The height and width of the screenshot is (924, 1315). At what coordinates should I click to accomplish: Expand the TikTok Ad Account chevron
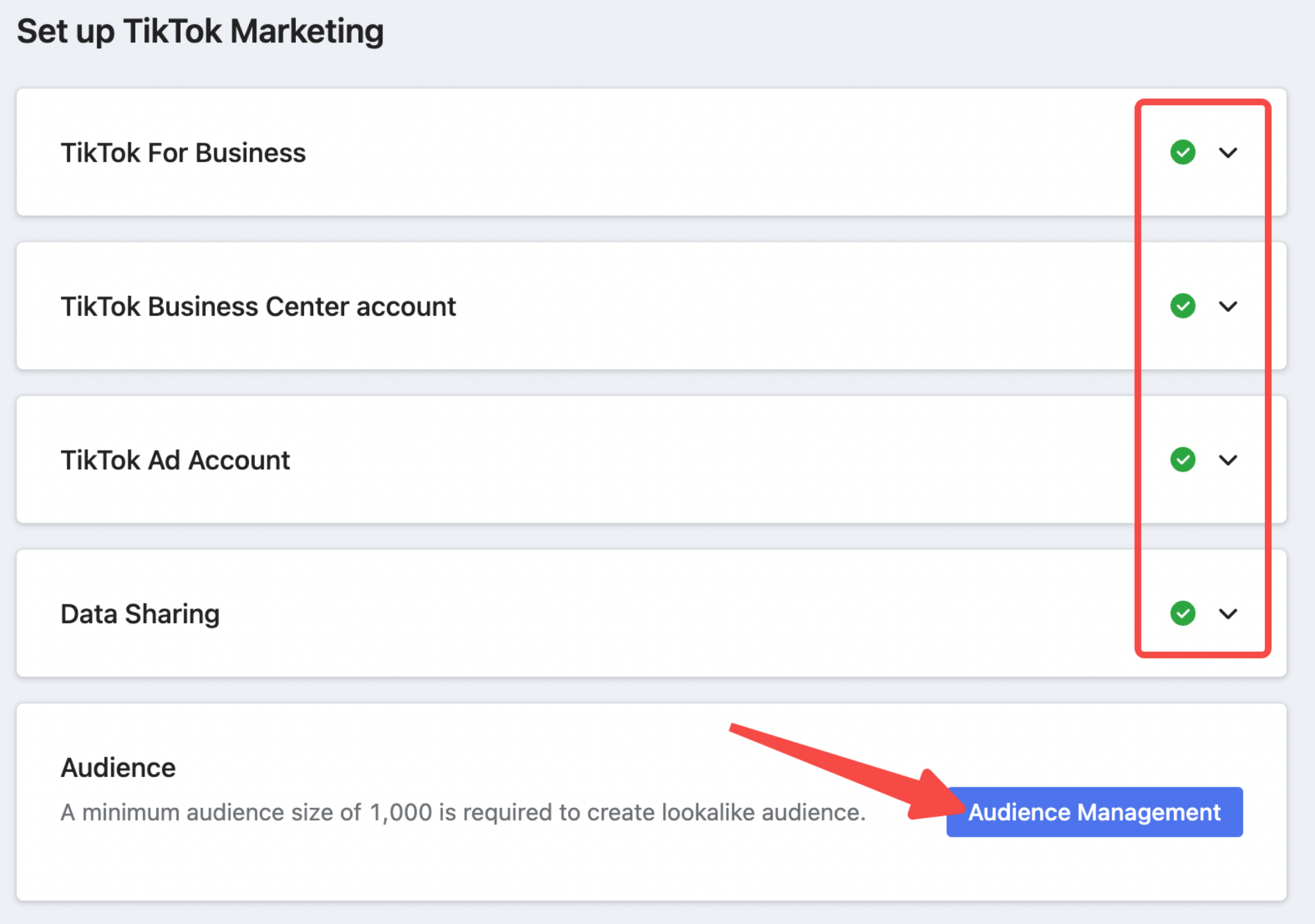tap(1228, 460)
